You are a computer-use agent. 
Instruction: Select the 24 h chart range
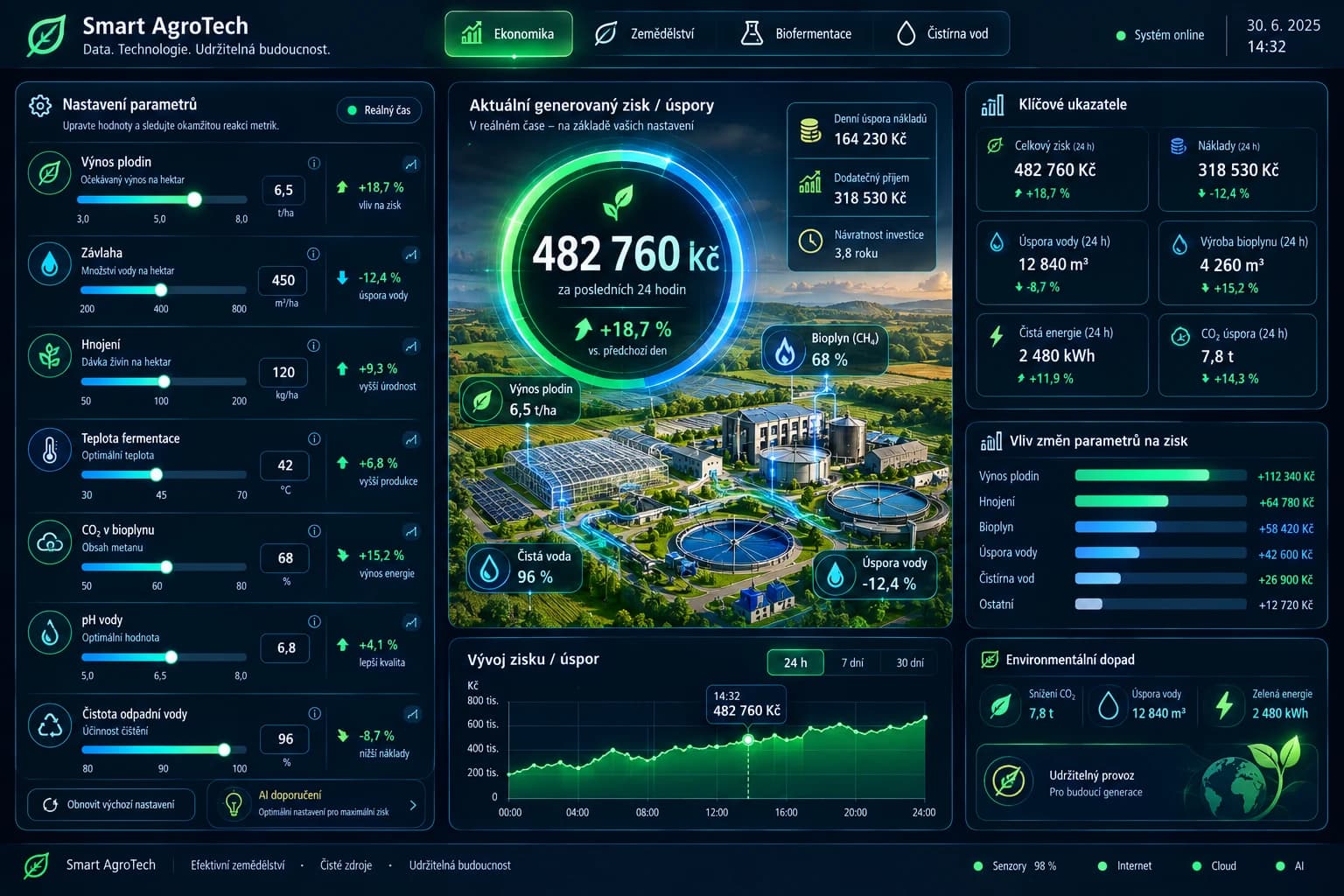[795, 662]
